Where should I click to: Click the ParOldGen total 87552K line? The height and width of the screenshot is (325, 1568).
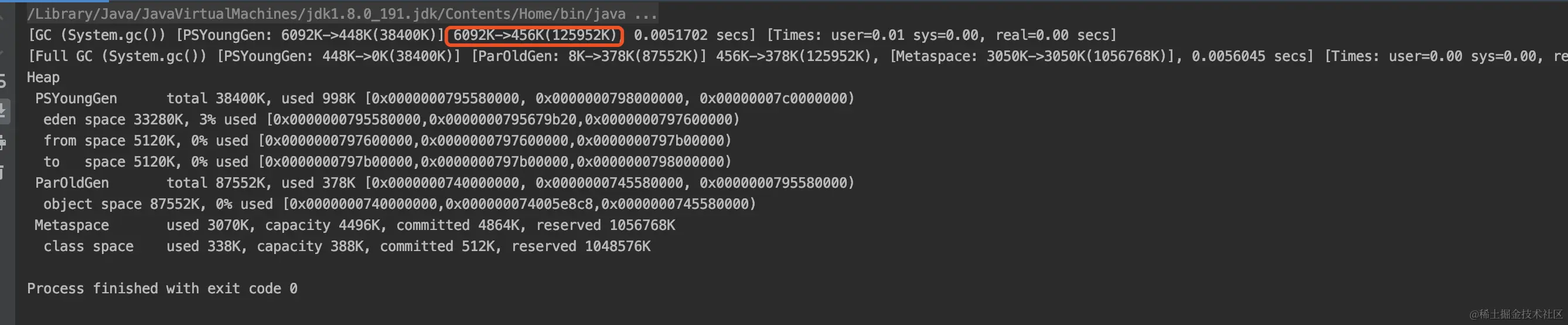pos(444,183)
